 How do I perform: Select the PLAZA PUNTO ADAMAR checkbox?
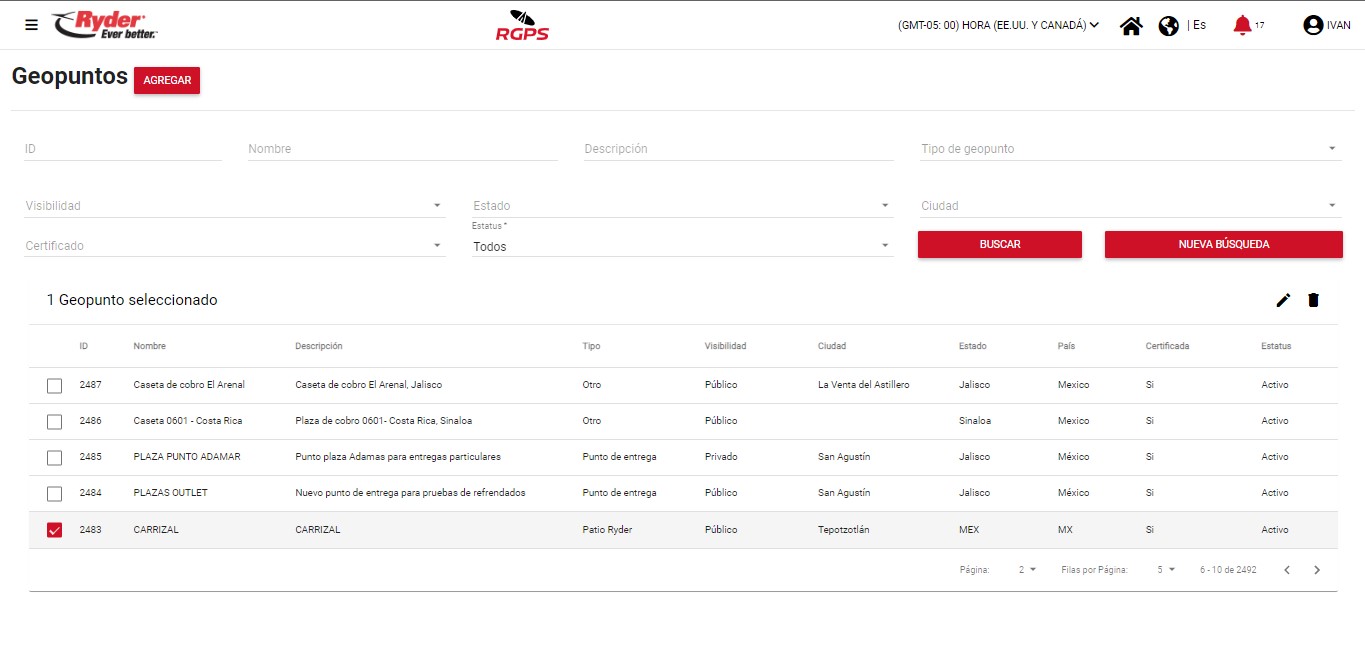[55, 458]
